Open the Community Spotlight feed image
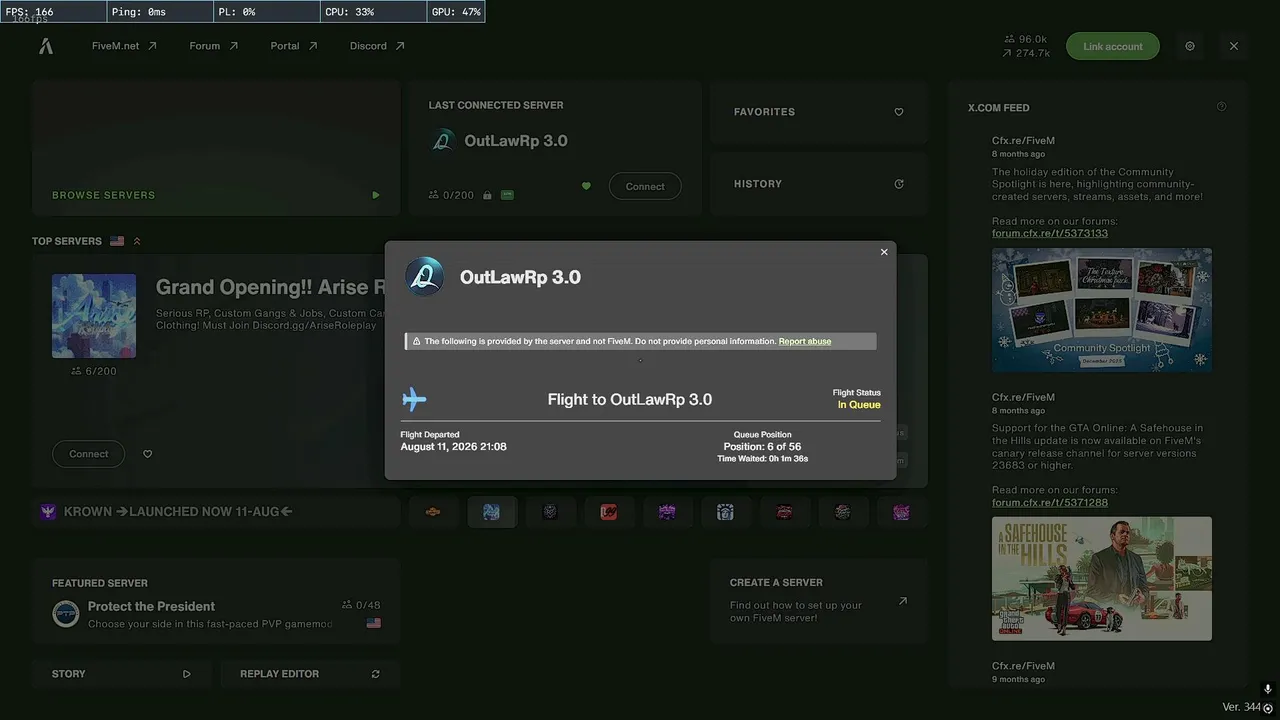The width and height of the screenshot is (1280, 720). coord(1102,310)
